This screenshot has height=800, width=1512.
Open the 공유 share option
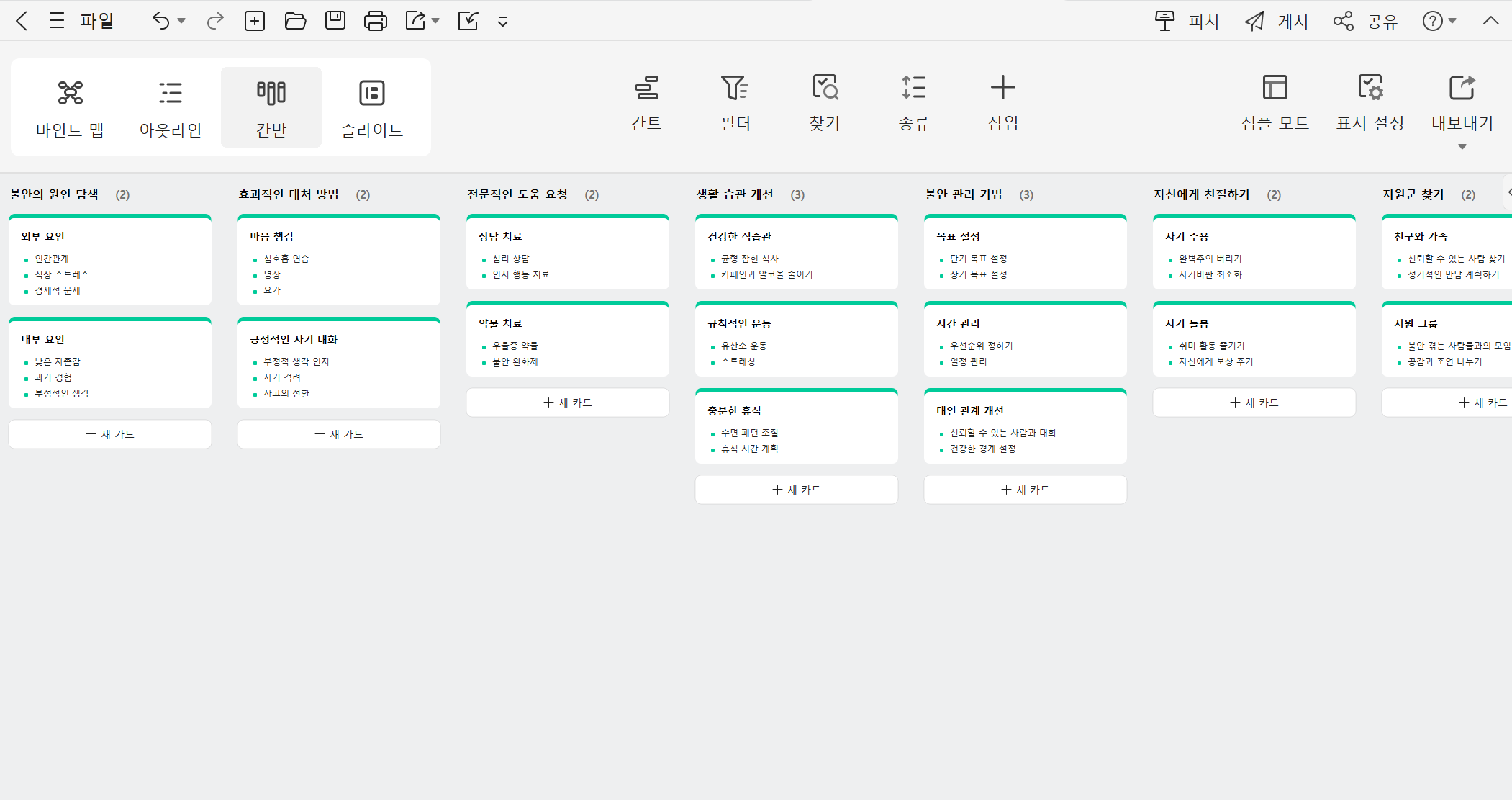coord(1365,21)
